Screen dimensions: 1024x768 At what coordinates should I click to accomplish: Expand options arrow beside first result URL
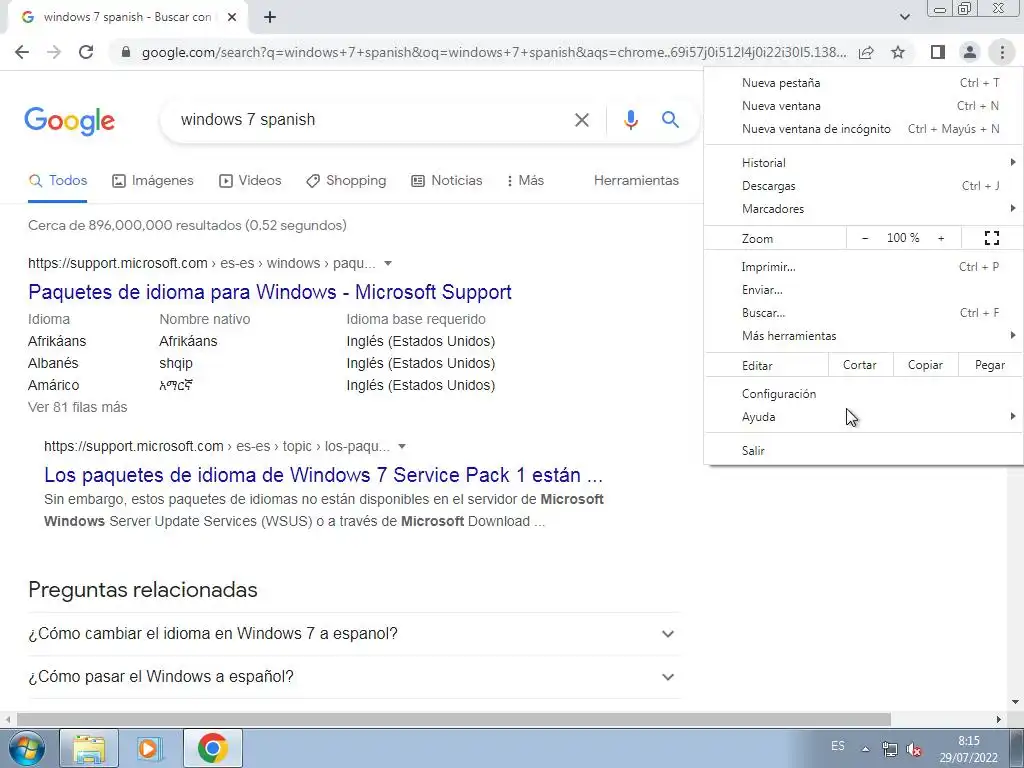tap(388, 264)
